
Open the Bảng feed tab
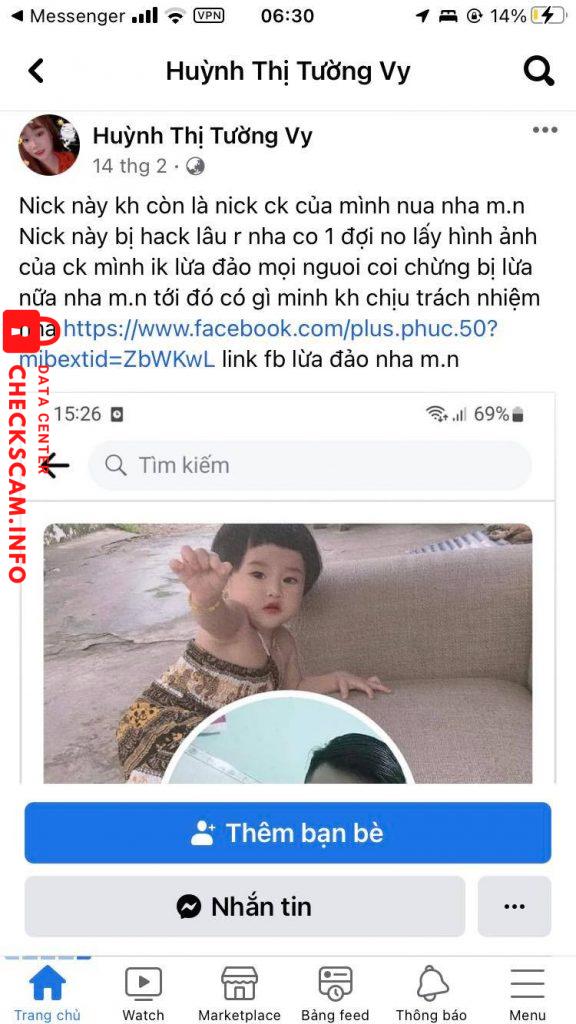click(335, 993)
